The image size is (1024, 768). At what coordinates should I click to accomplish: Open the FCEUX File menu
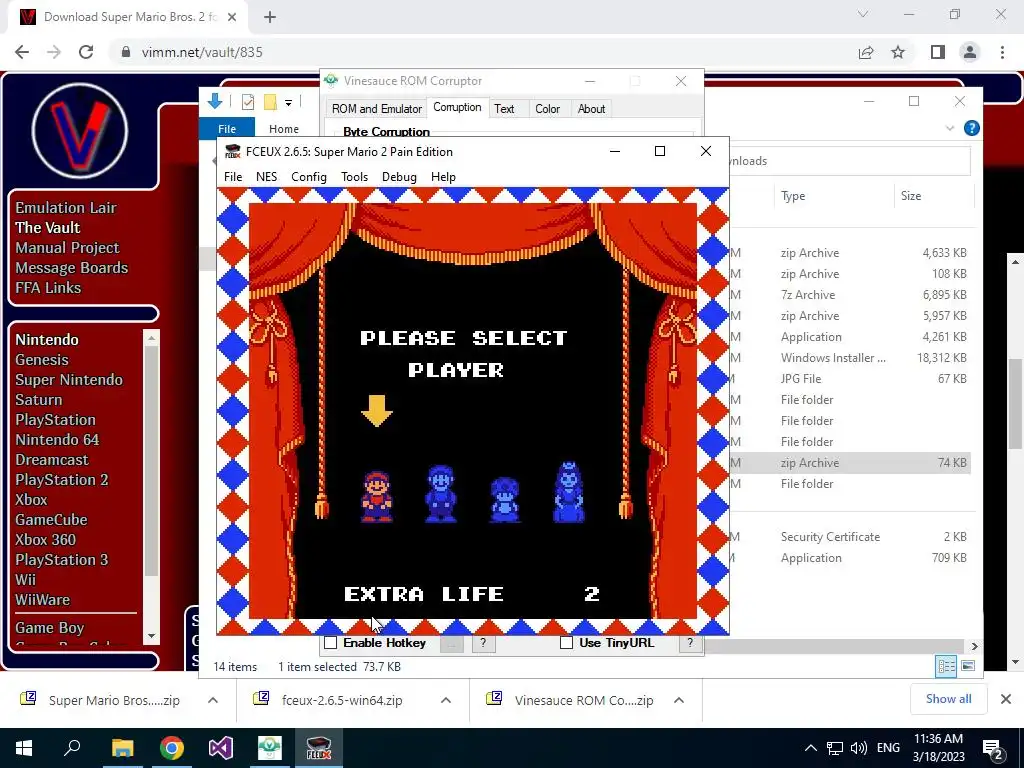232,177
